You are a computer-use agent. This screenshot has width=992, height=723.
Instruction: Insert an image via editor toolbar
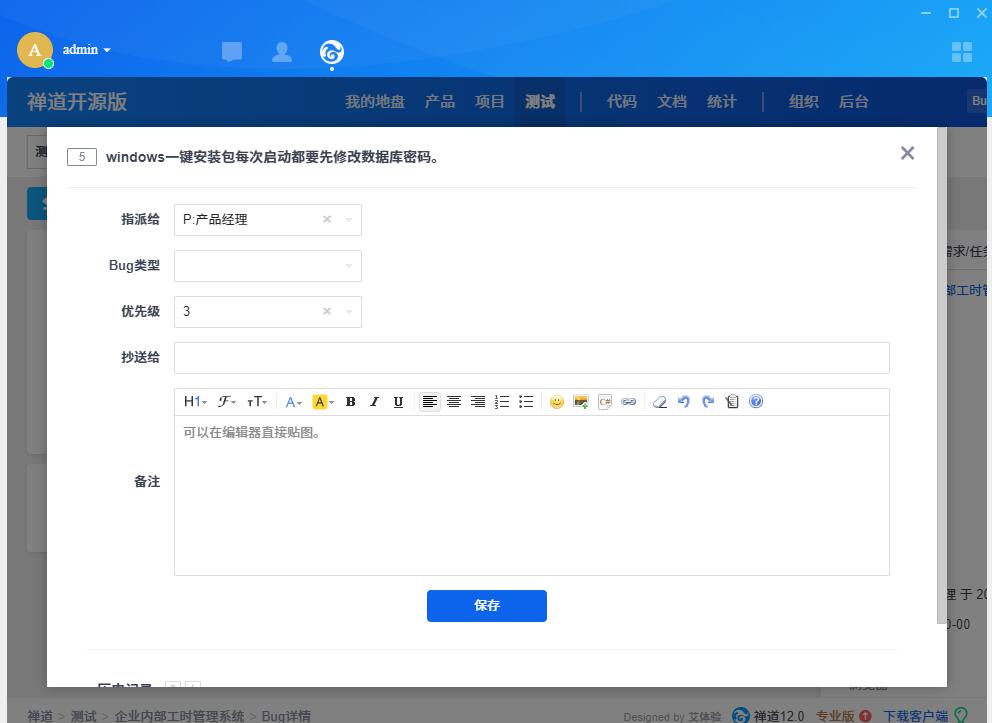580,402
